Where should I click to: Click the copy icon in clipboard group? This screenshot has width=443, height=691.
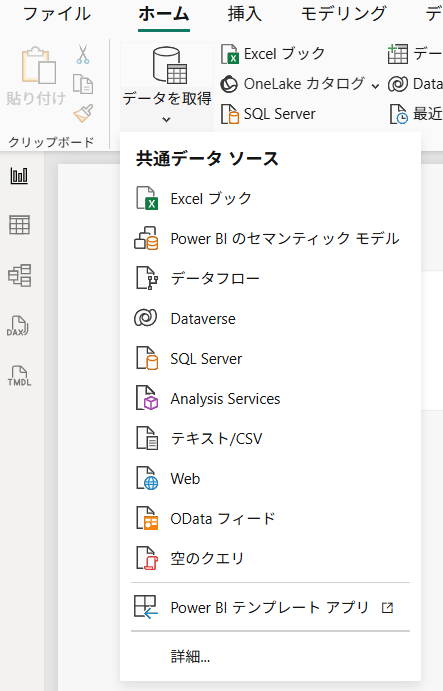[83, 84]
